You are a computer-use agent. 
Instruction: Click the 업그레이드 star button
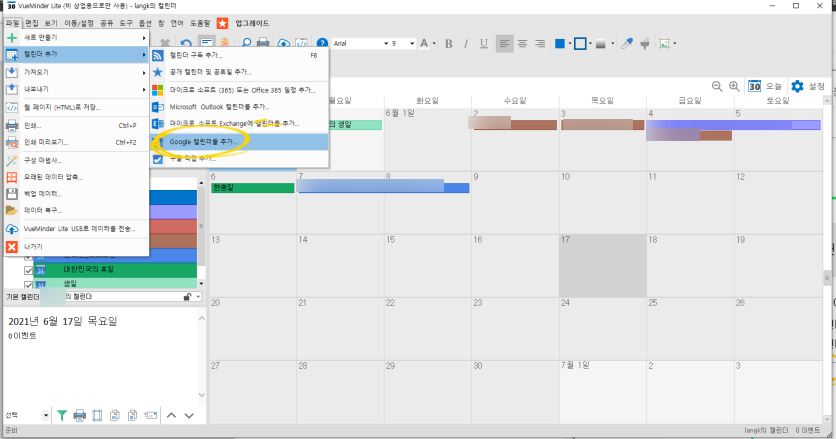pyautogui.click(x=222, y=23)
